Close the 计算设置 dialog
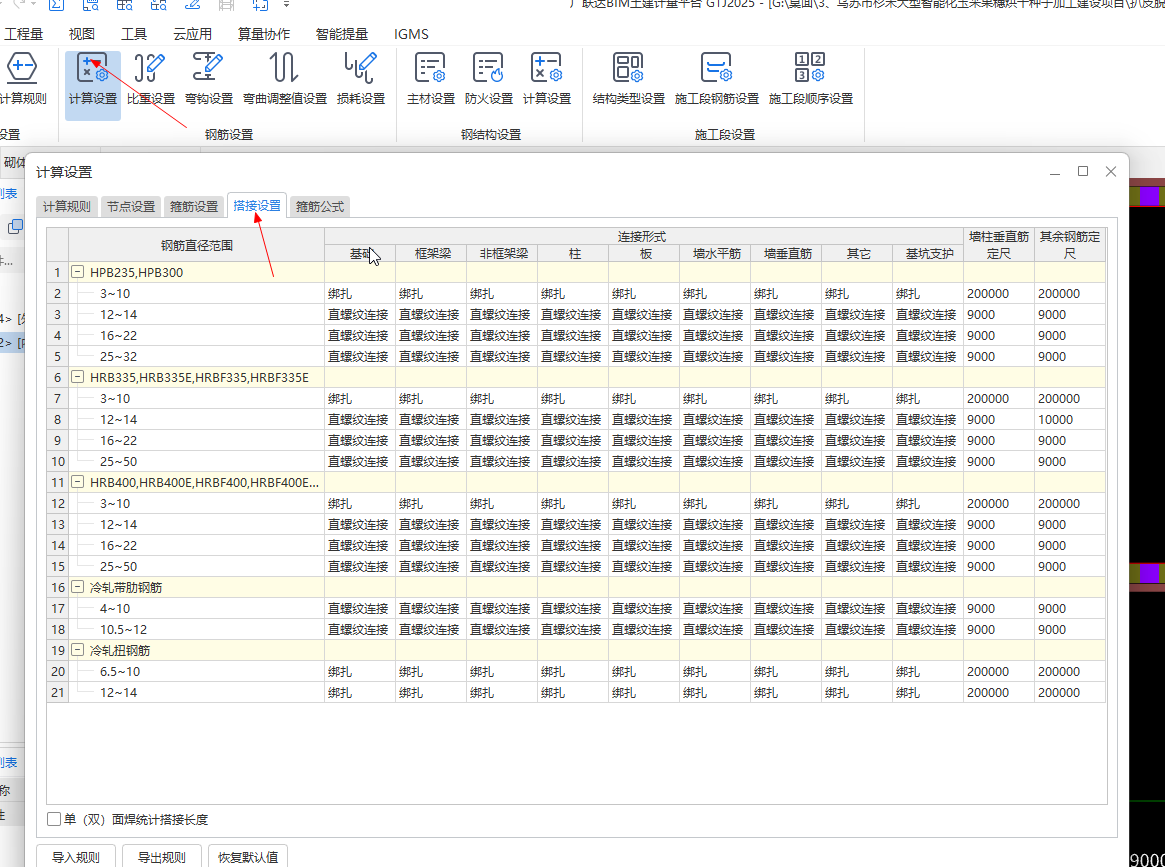1165x867 pixels. click(x=1111, y=172)
